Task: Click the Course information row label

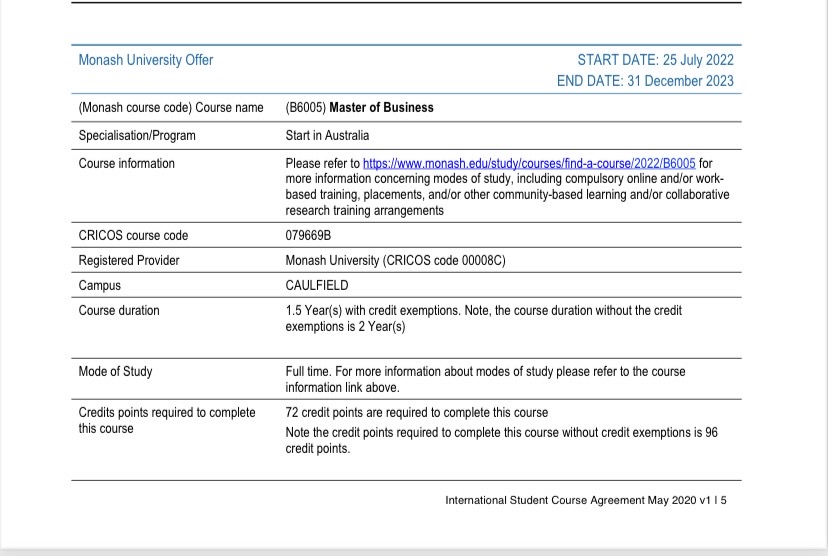Action: [x=126, y=163]
